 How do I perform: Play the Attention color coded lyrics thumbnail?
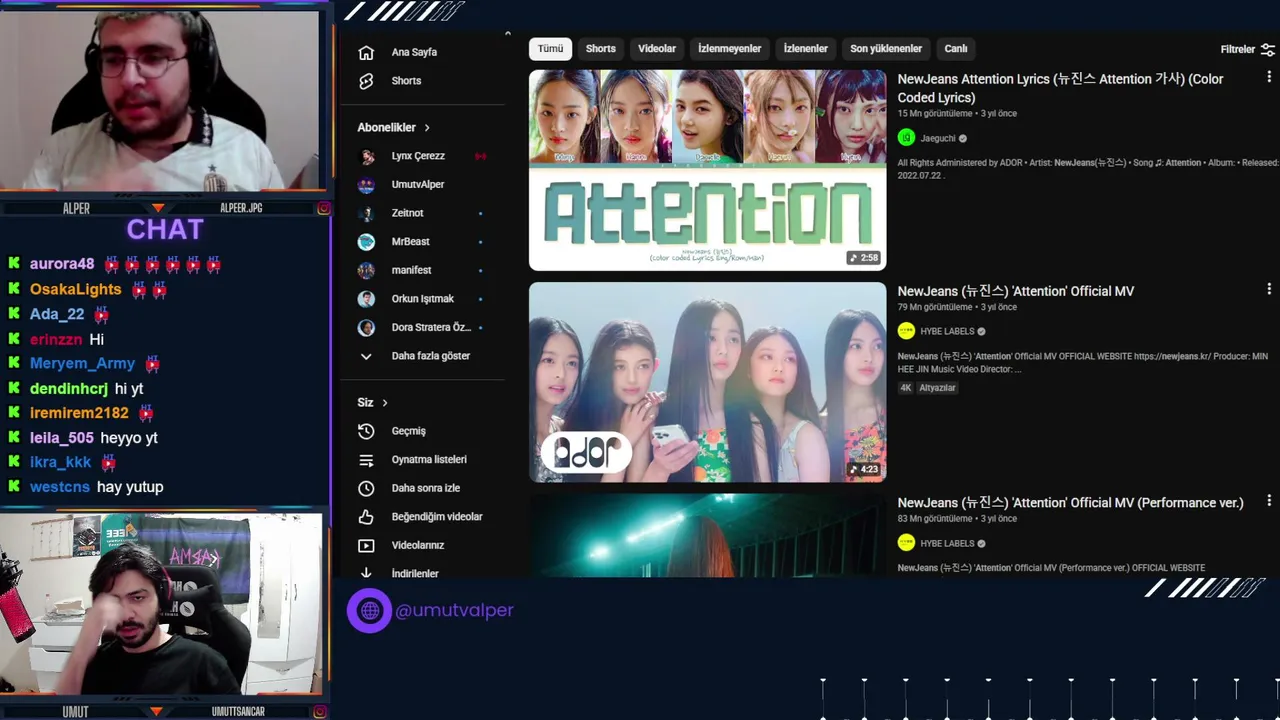(707, 170)
